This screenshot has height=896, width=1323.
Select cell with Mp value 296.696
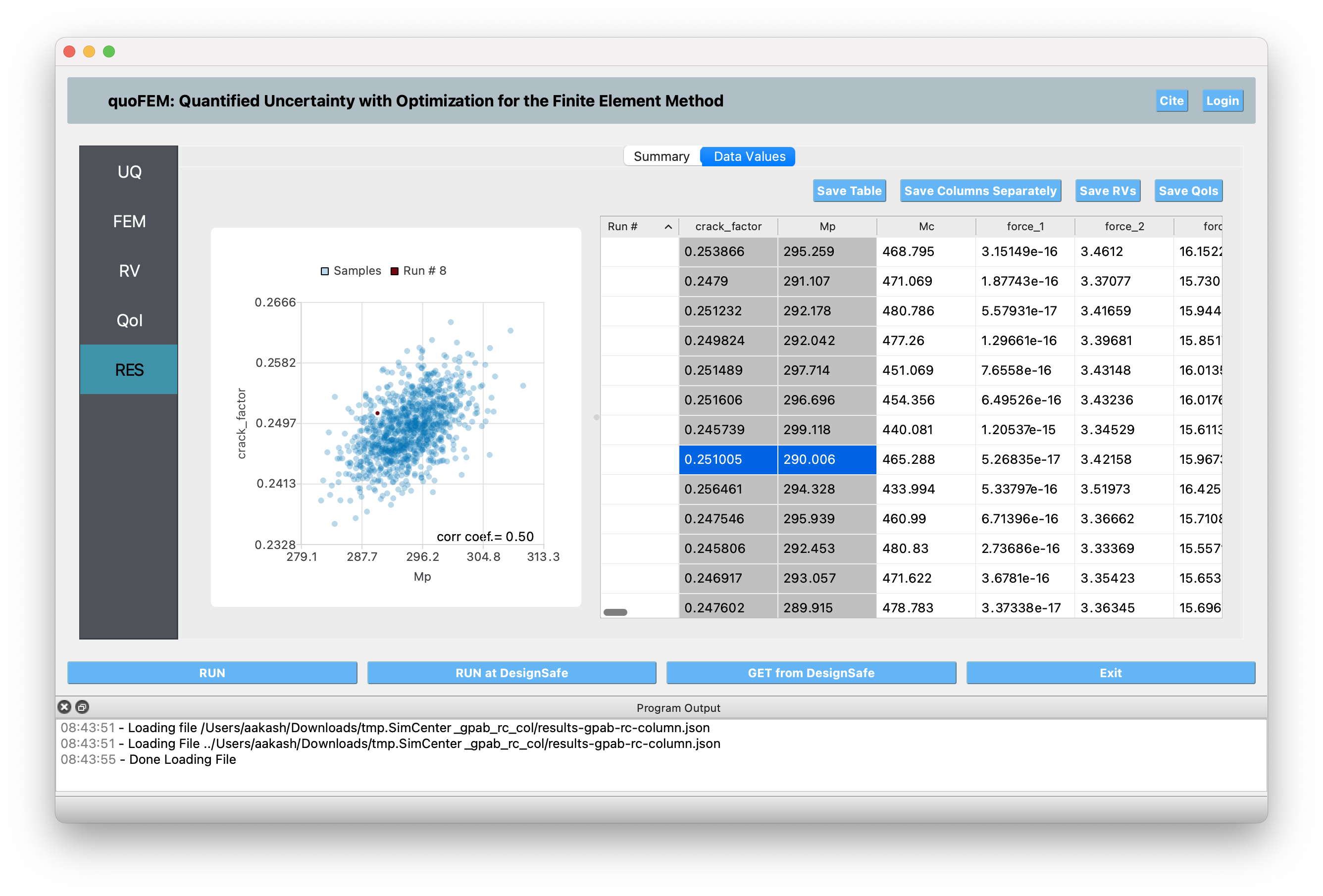pyautogui.click(x=827, y=399)
